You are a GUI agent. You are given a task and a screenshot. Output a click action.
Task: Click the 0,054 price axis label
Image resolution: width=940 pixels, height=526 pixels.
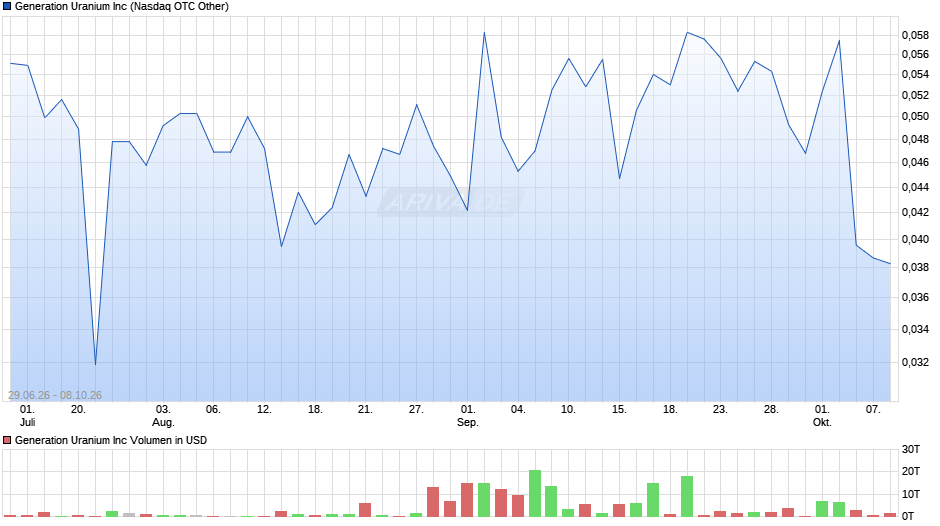pyautogui.click(x=915, y=74)
